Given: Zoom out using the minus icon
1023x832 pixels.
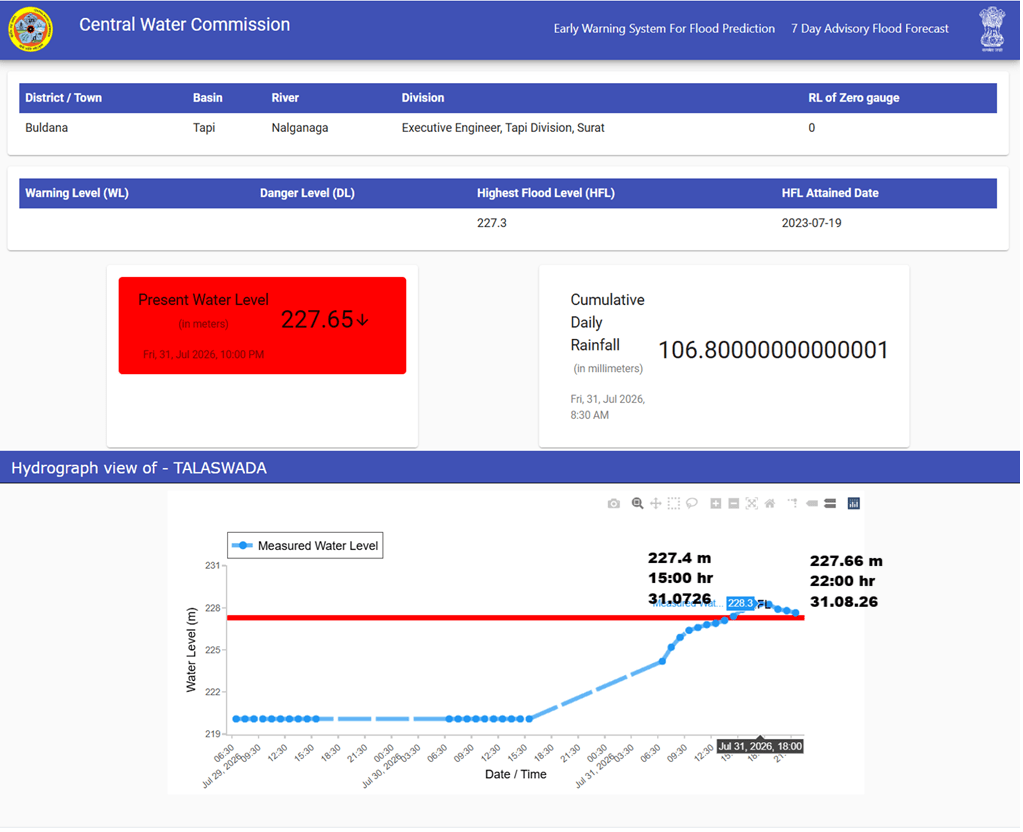Looking at the screenshot, I should (734, 504).
